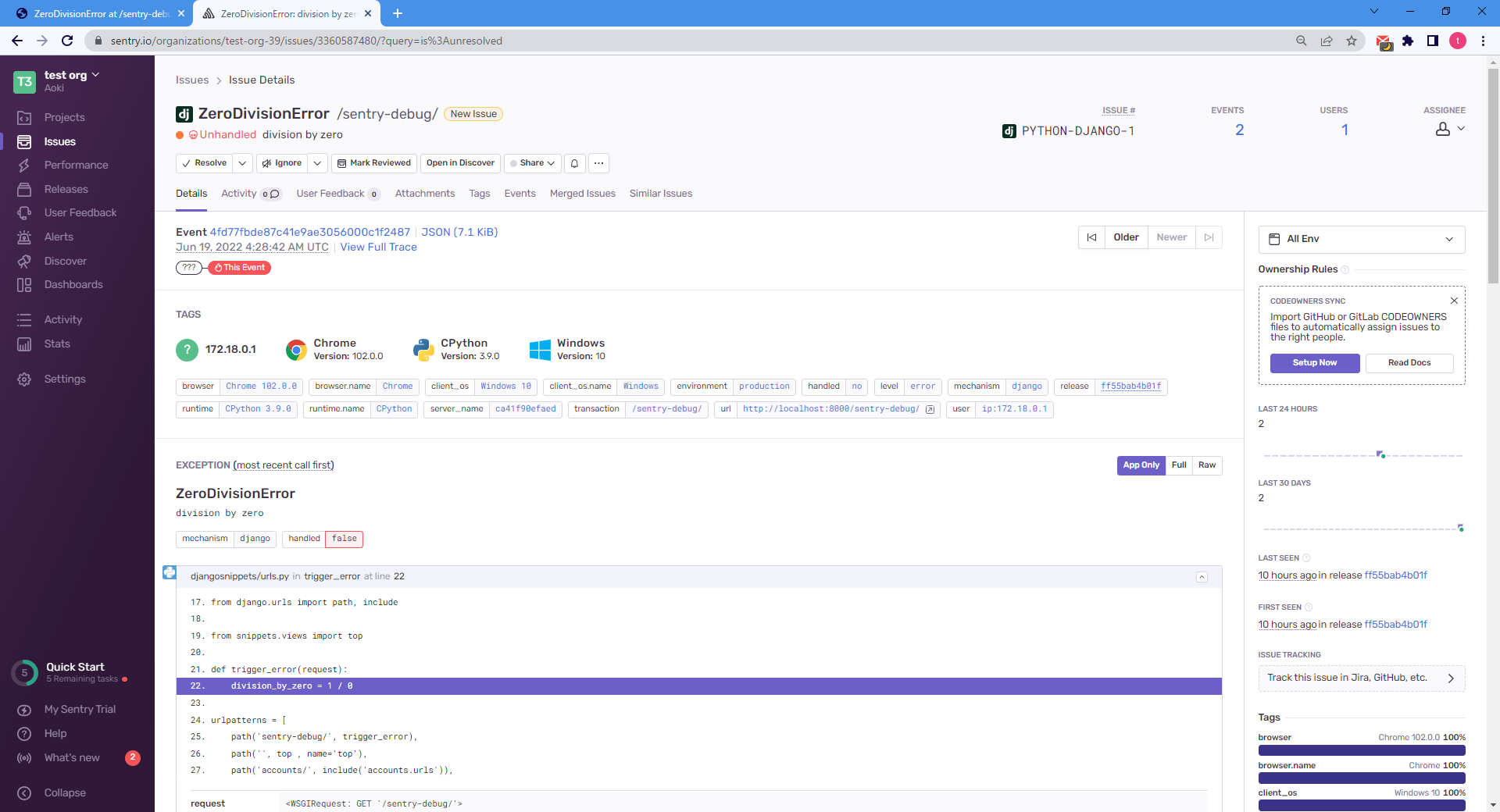Click the Discover icon in sidebar
1500x812 pixels.
[x=24, y=261]
